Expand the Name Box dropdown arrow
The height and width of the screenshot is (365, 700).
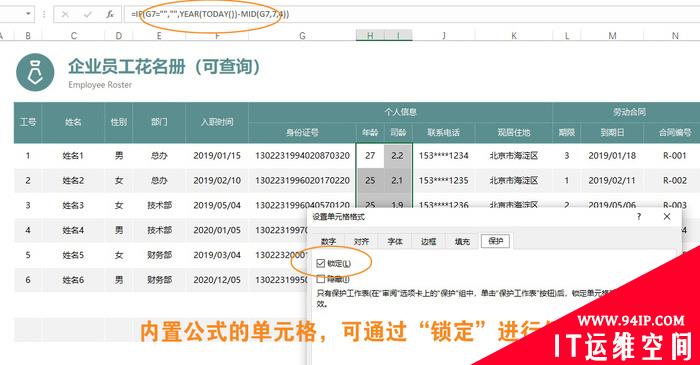click(28, 14)
